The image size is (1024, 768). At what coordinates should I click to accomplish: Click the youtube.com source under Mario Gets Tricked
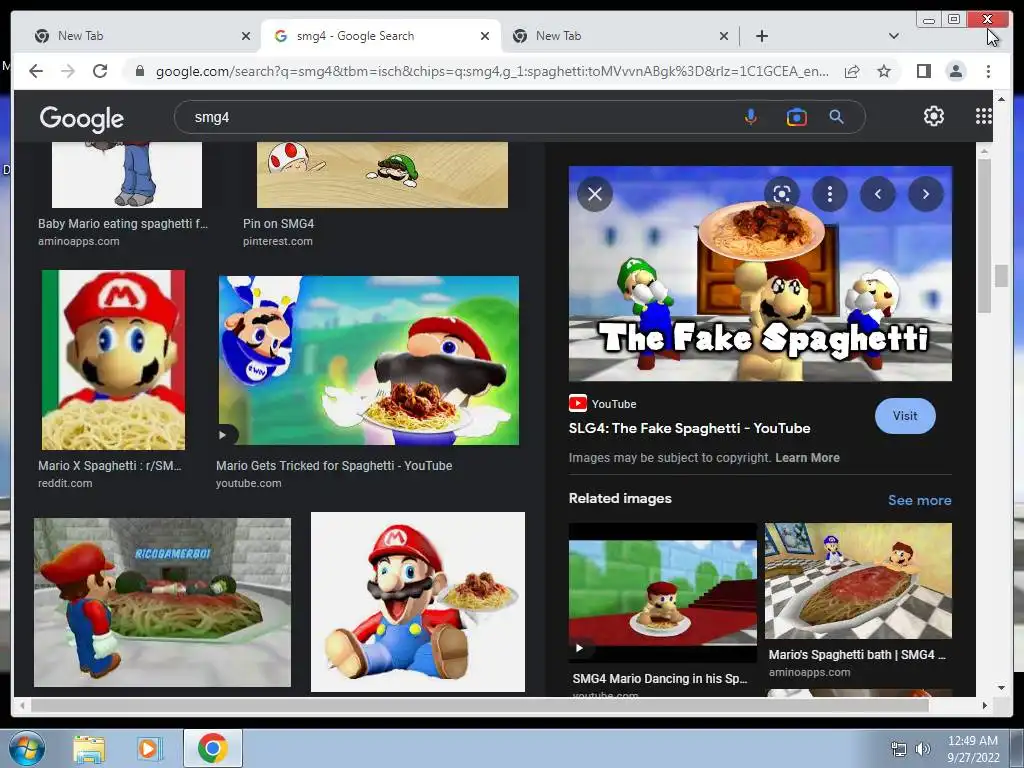tap(248, 483)
